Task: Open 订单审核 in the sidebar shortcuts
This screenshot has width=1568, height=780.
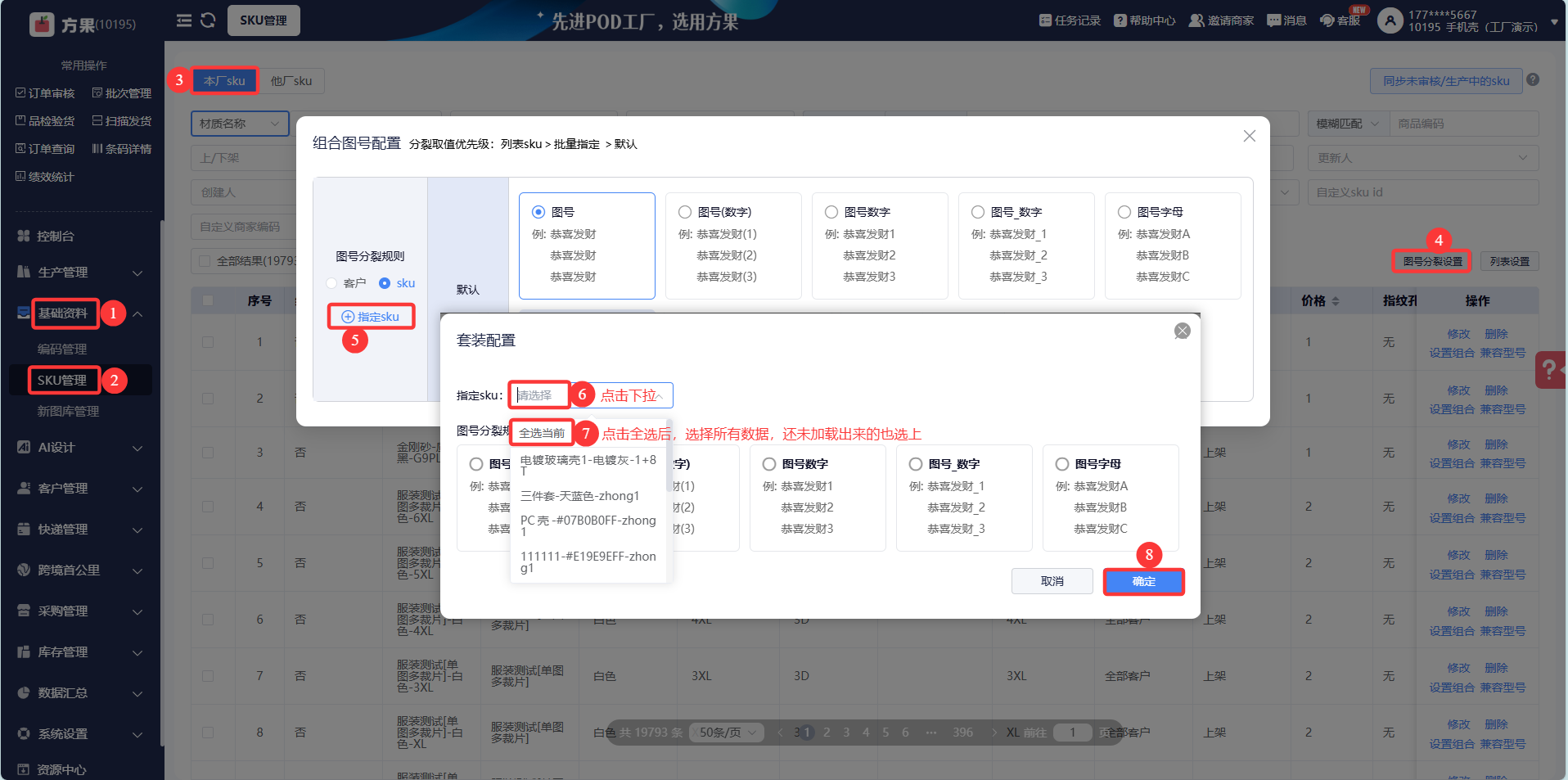Action: (45, 93)
